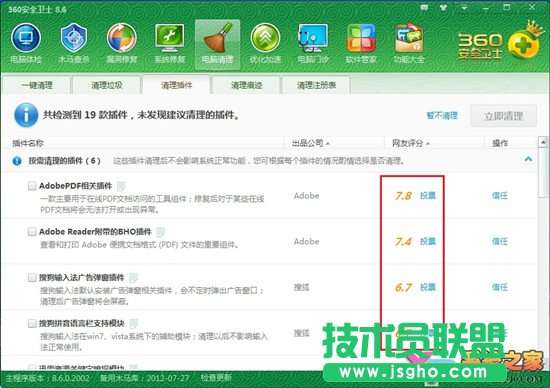Check the Adobe Reader附带的BHO插件 checkbox
This screenshot has height=388, width=550.
click(32, 232)
